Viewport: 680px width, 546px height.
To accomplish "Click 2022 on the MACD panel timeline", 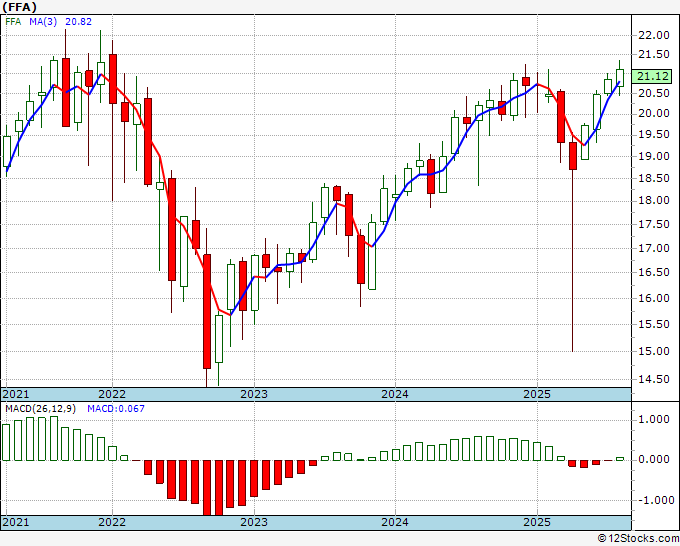I will click(x=112, y=522).
